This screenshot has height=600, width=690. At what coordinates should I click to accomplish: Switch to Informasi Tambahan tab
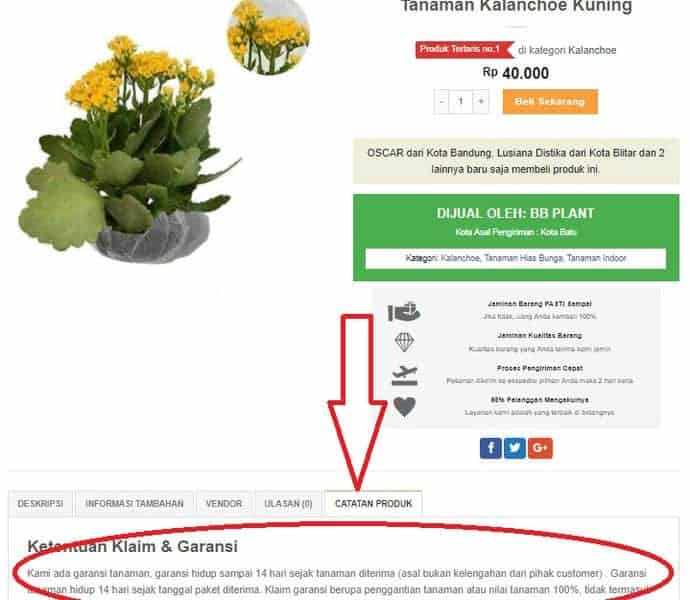(x=134, y=503)
